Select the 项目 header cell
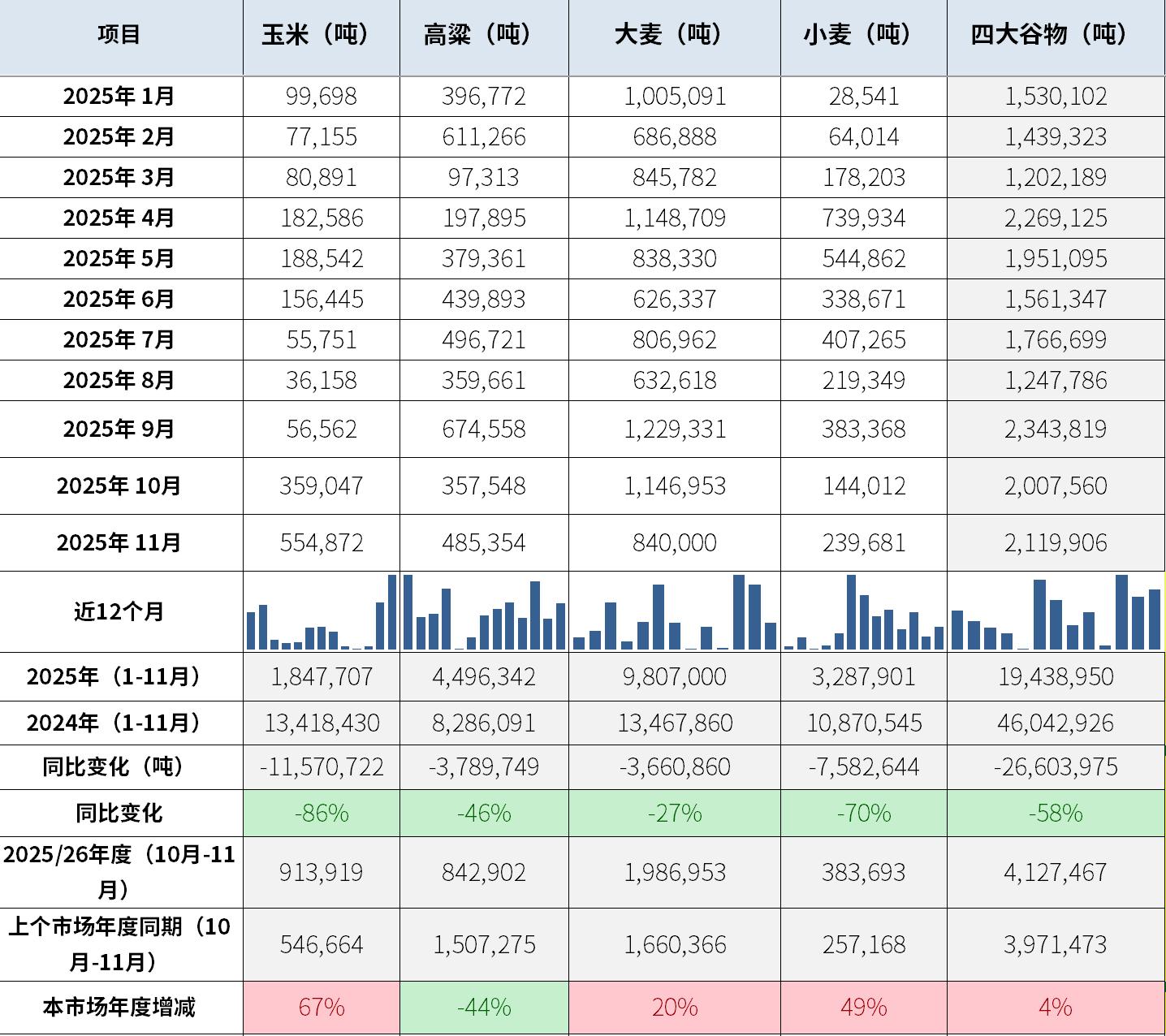The width and height of the screenshot is (1166, 1036). pyautogui.click(x=120, y=35)
